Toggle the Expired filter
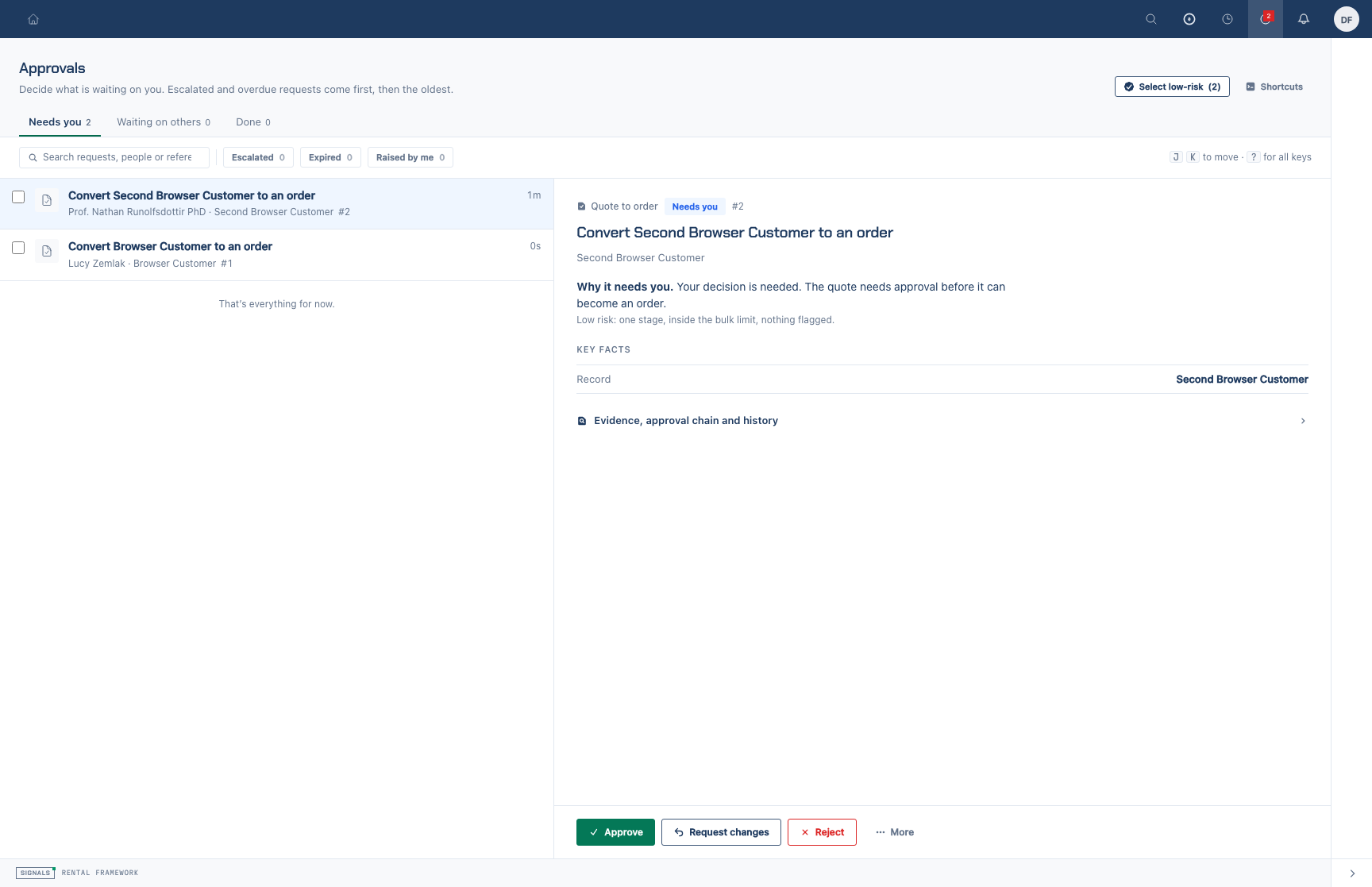The height and width of the screenshot is (887, 1372). coord(330,157)
